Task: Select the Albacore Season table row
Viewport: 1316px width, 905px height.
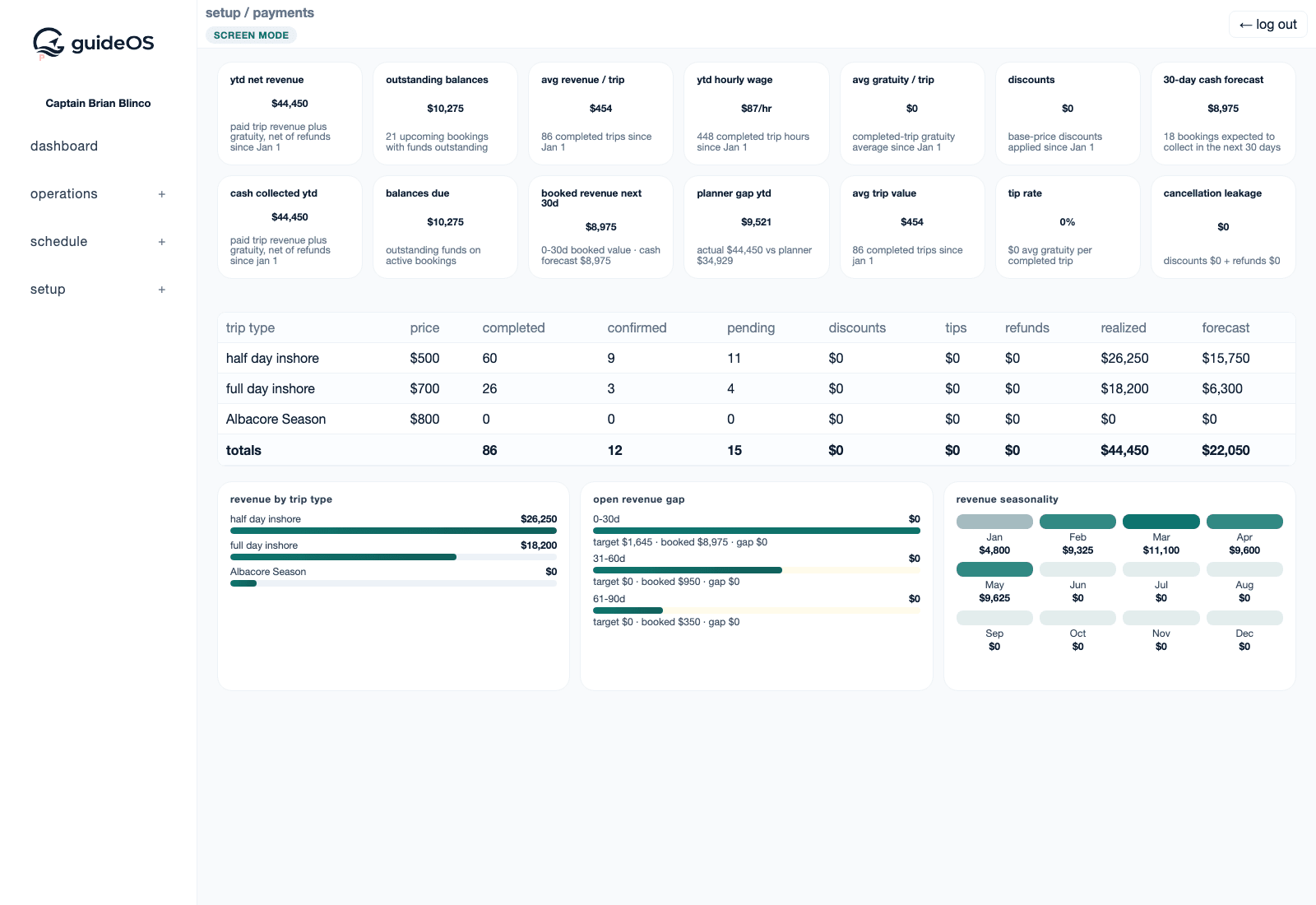Action: 756,419
